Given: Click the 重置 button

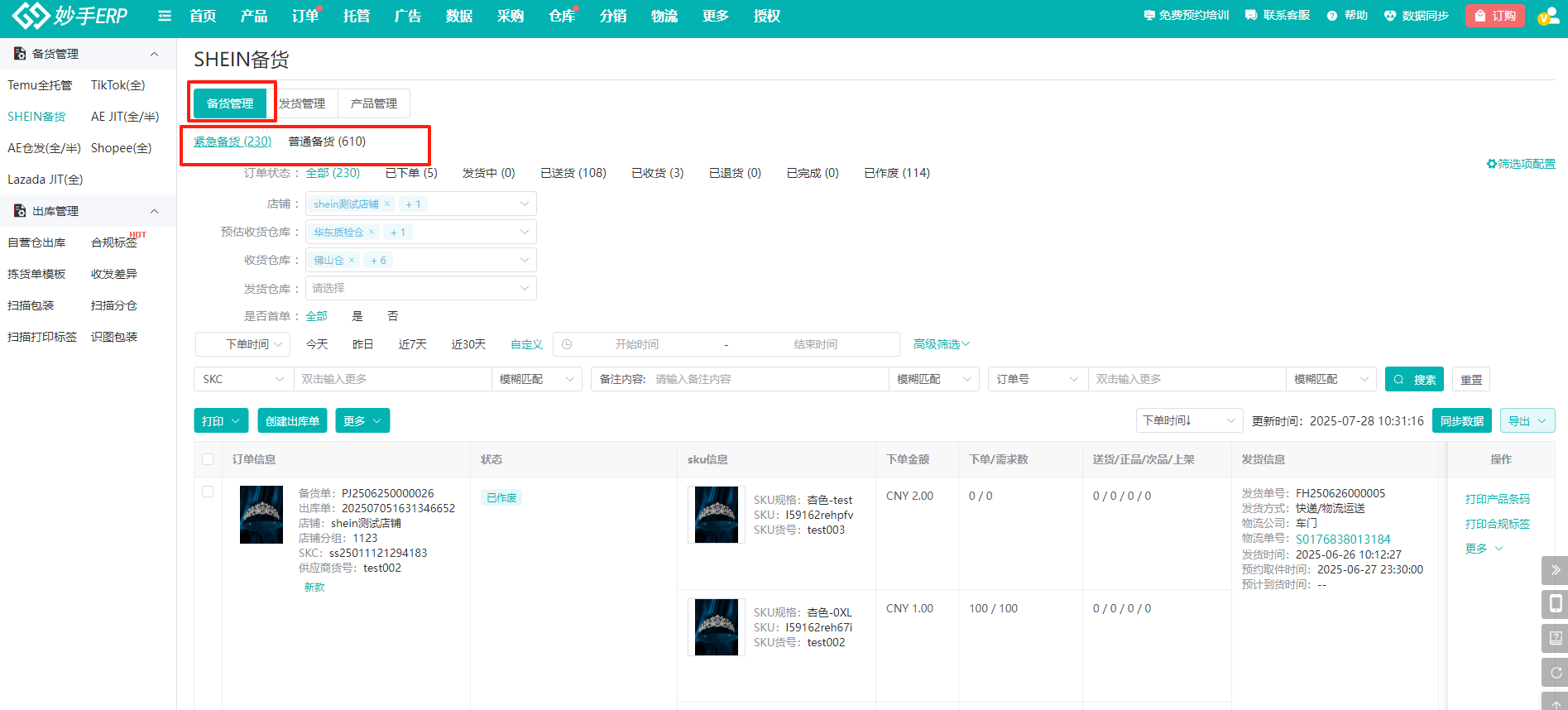Looking at the screenshot, I should [x=1471, y=379].
